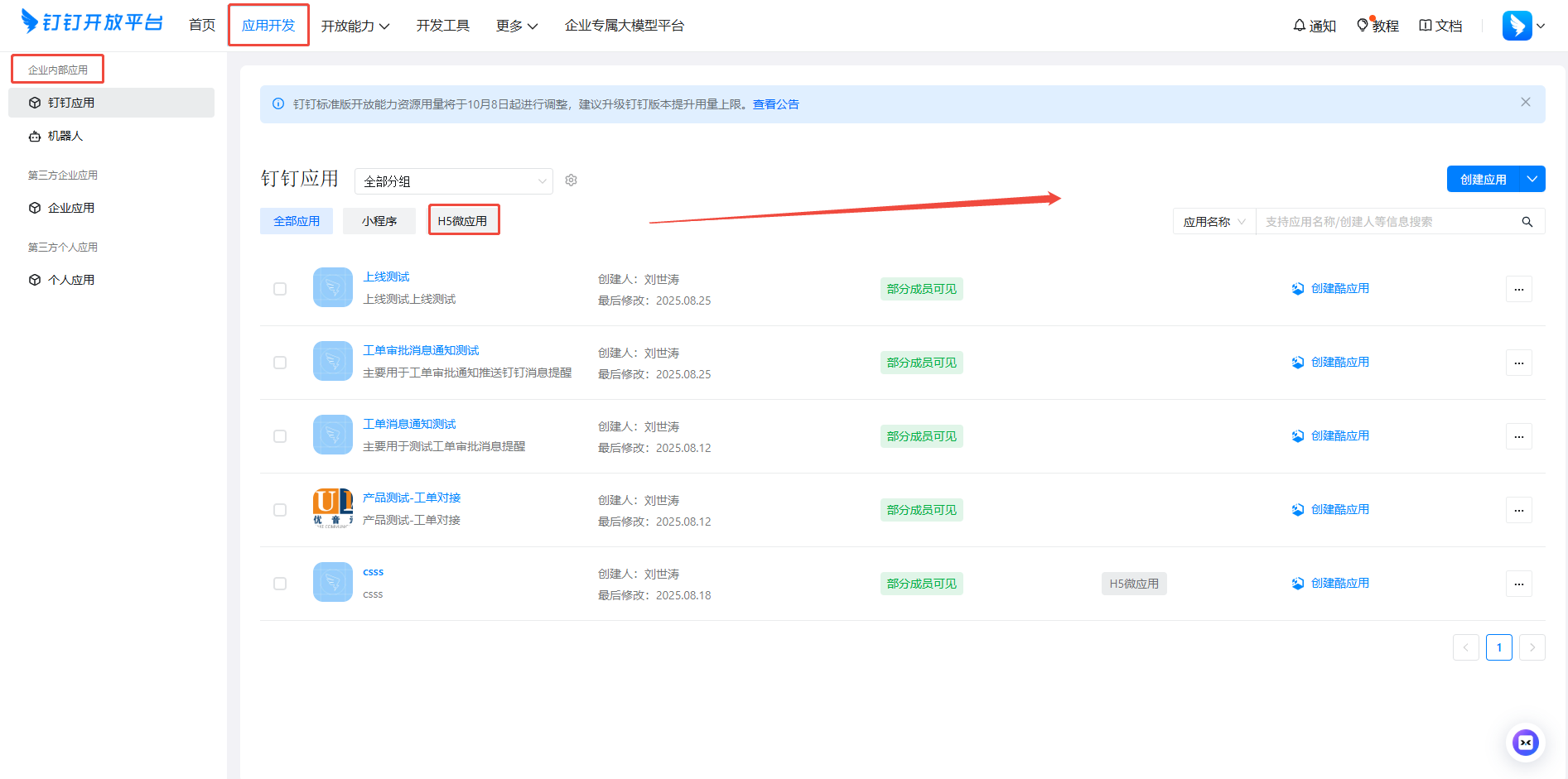Screen dimensions: 1568x779
Task: Open the floating chat assistant button
Action: [1525, 743]
